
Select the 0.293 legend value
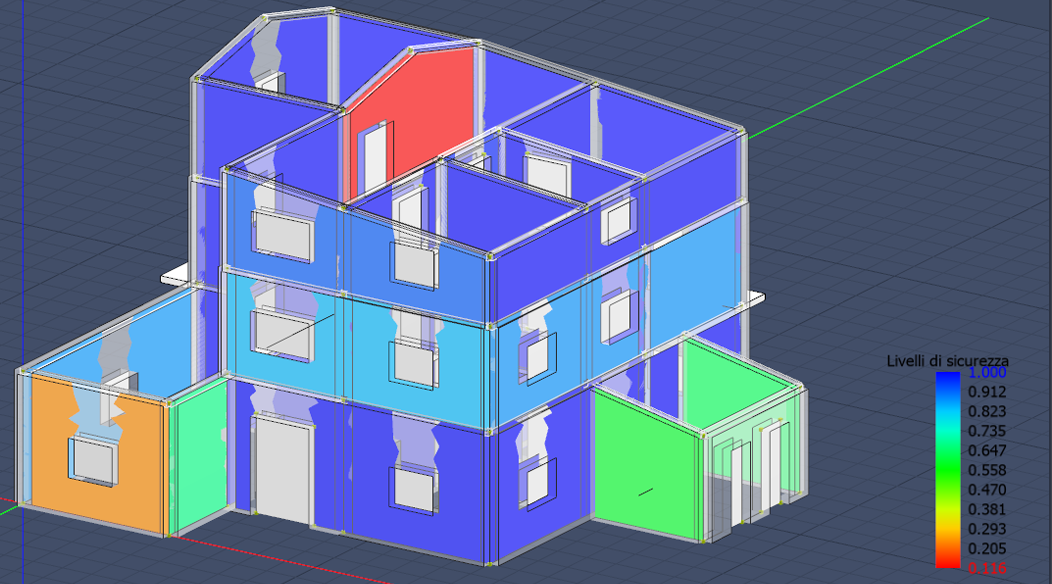click(x=987, y=529)
